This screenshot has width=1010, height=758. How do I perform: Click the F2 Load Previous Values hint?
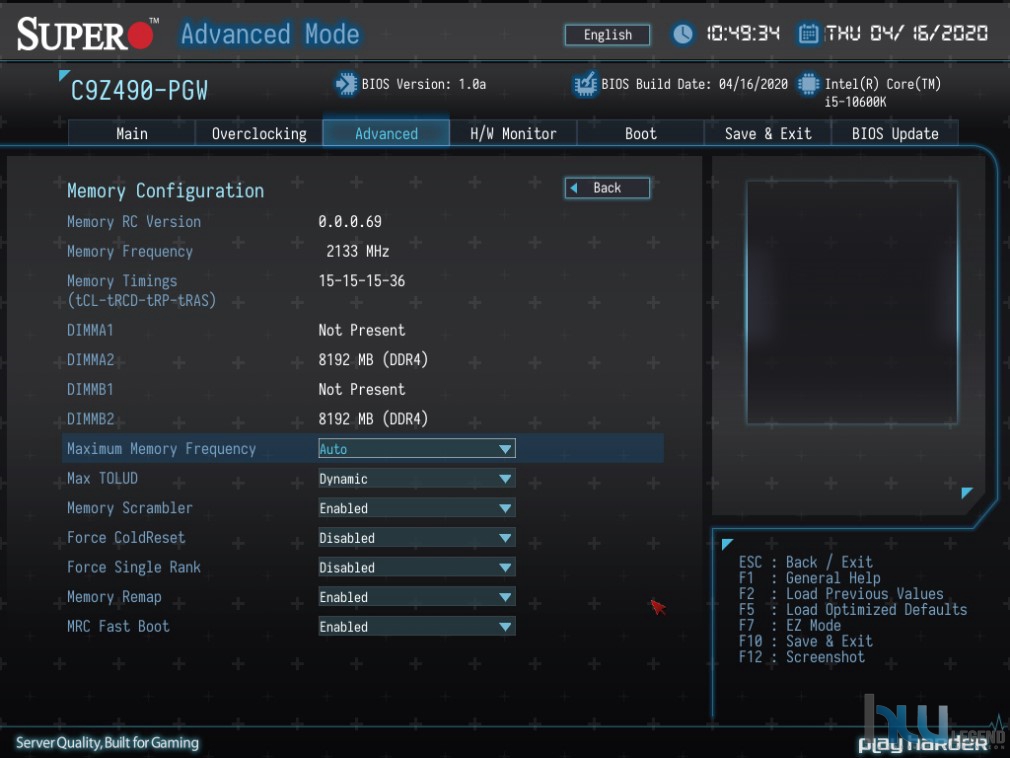point(841,594)
